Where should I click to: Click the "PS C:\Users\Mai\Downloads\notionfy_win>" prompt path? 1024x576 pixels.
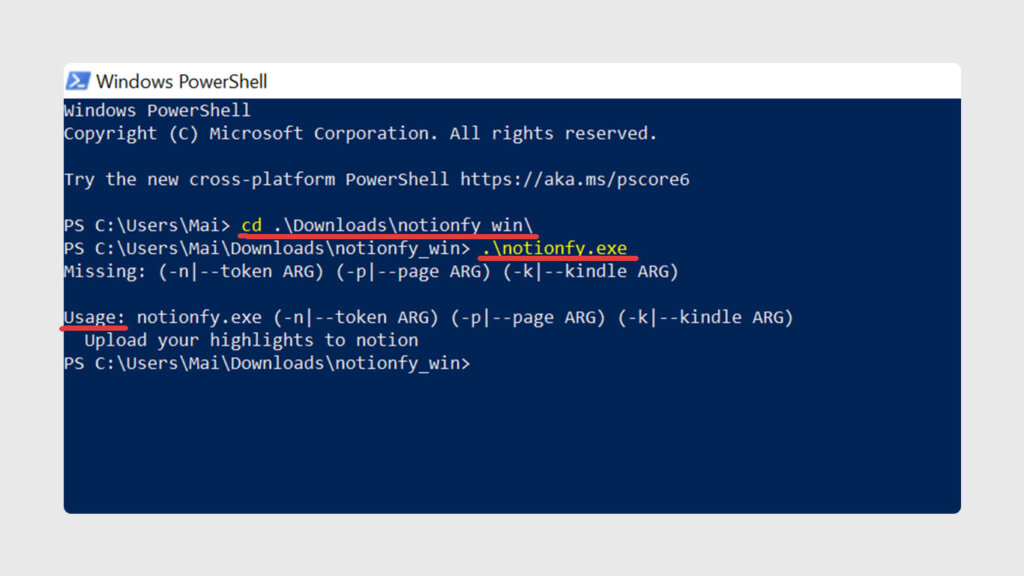click(264, 248)
